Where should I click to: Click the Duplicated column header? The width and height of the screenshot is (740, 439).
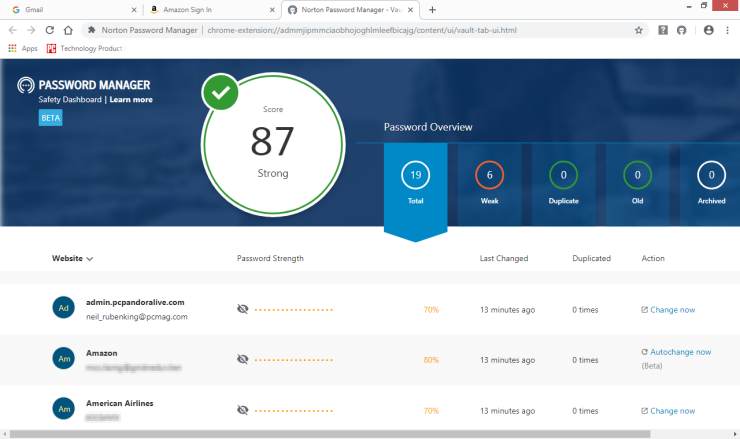pos(591,258)
